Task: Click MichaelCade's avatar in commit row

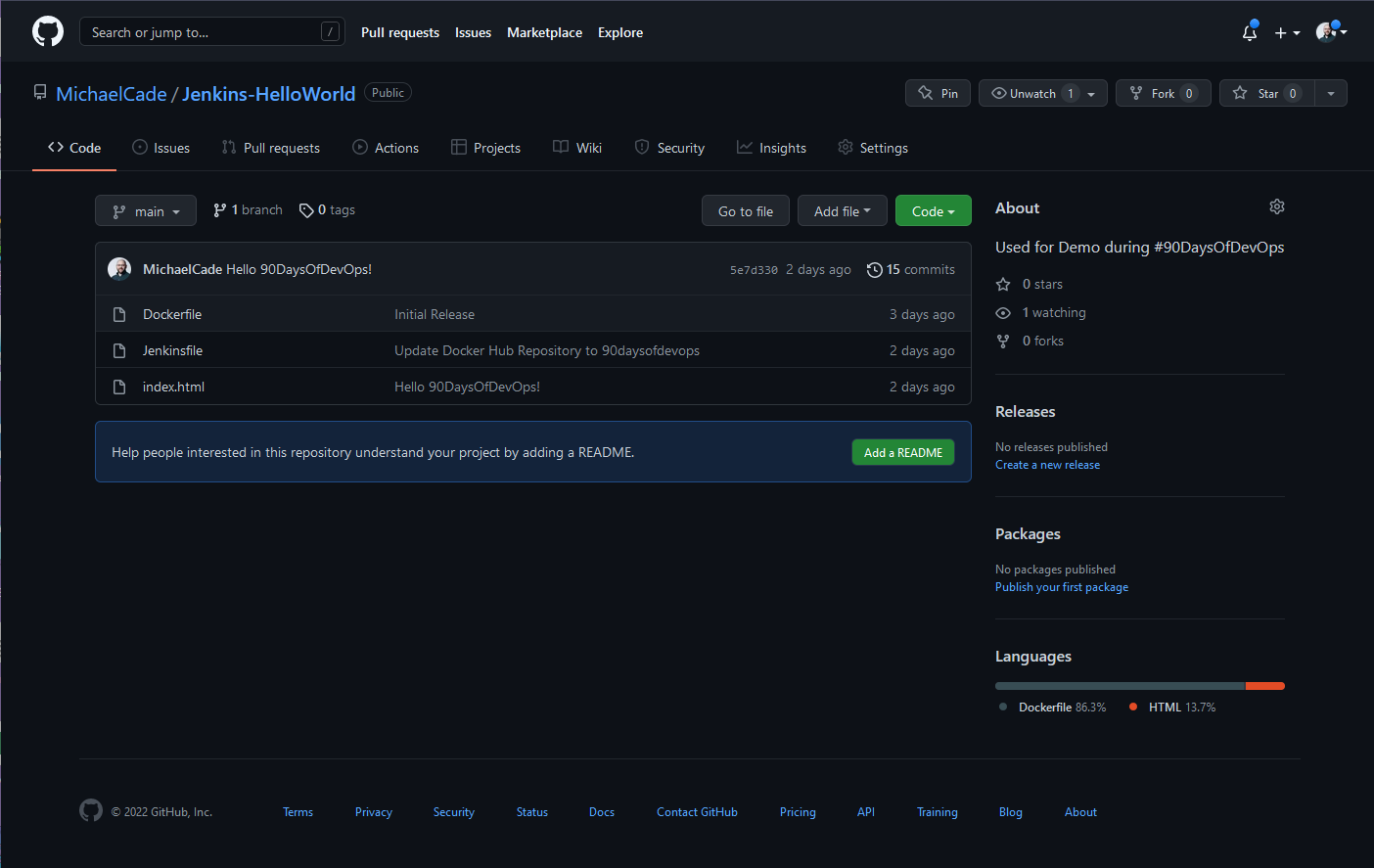Action: tap(119, 269)
